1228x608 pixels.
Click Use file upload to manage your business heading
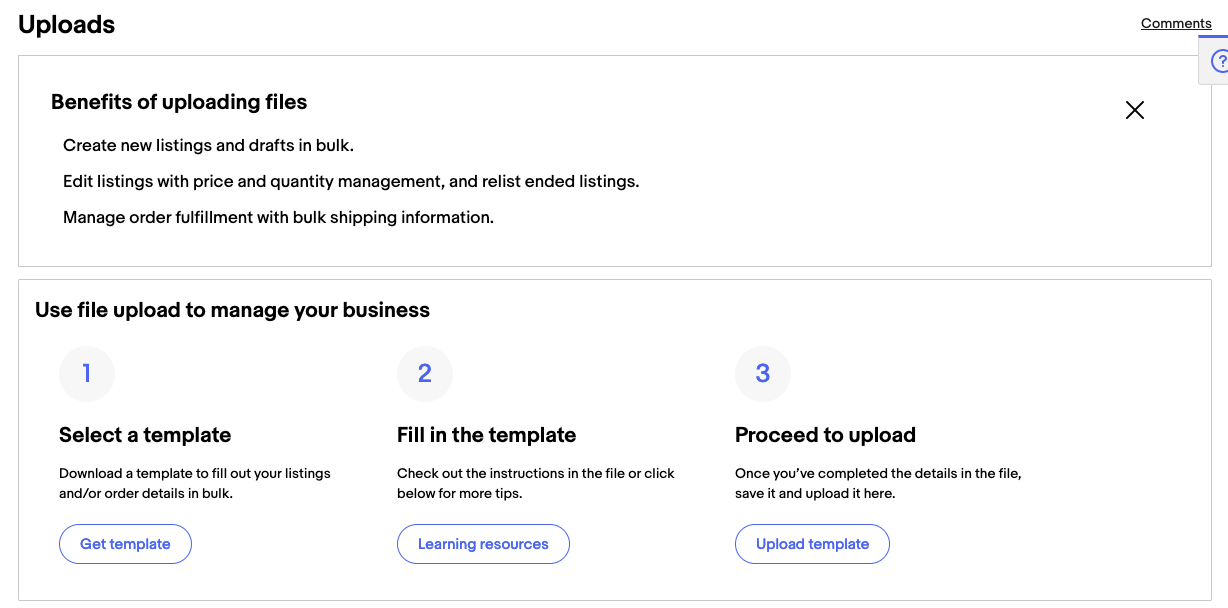coord(232,310)
